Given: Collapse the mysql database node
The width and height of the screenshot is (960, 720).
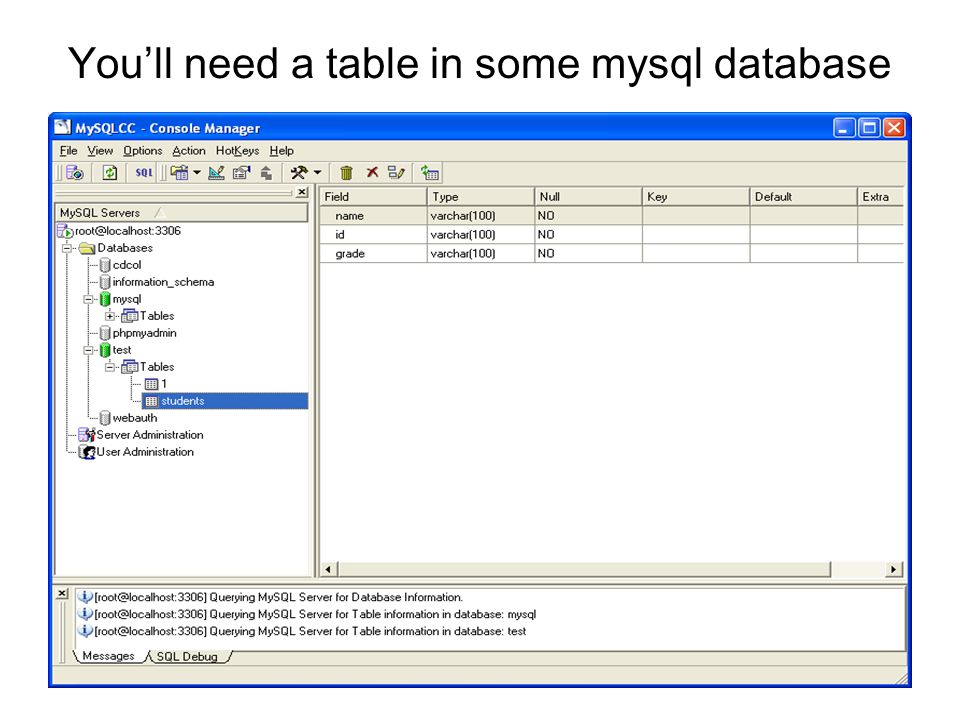Looking at the screenshot, I should click(x=88, y=299).
